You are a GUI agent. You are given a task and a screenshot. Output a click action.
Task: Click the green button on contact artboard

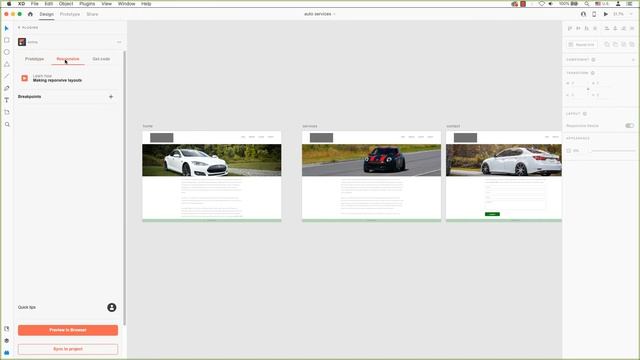point(492,214)
